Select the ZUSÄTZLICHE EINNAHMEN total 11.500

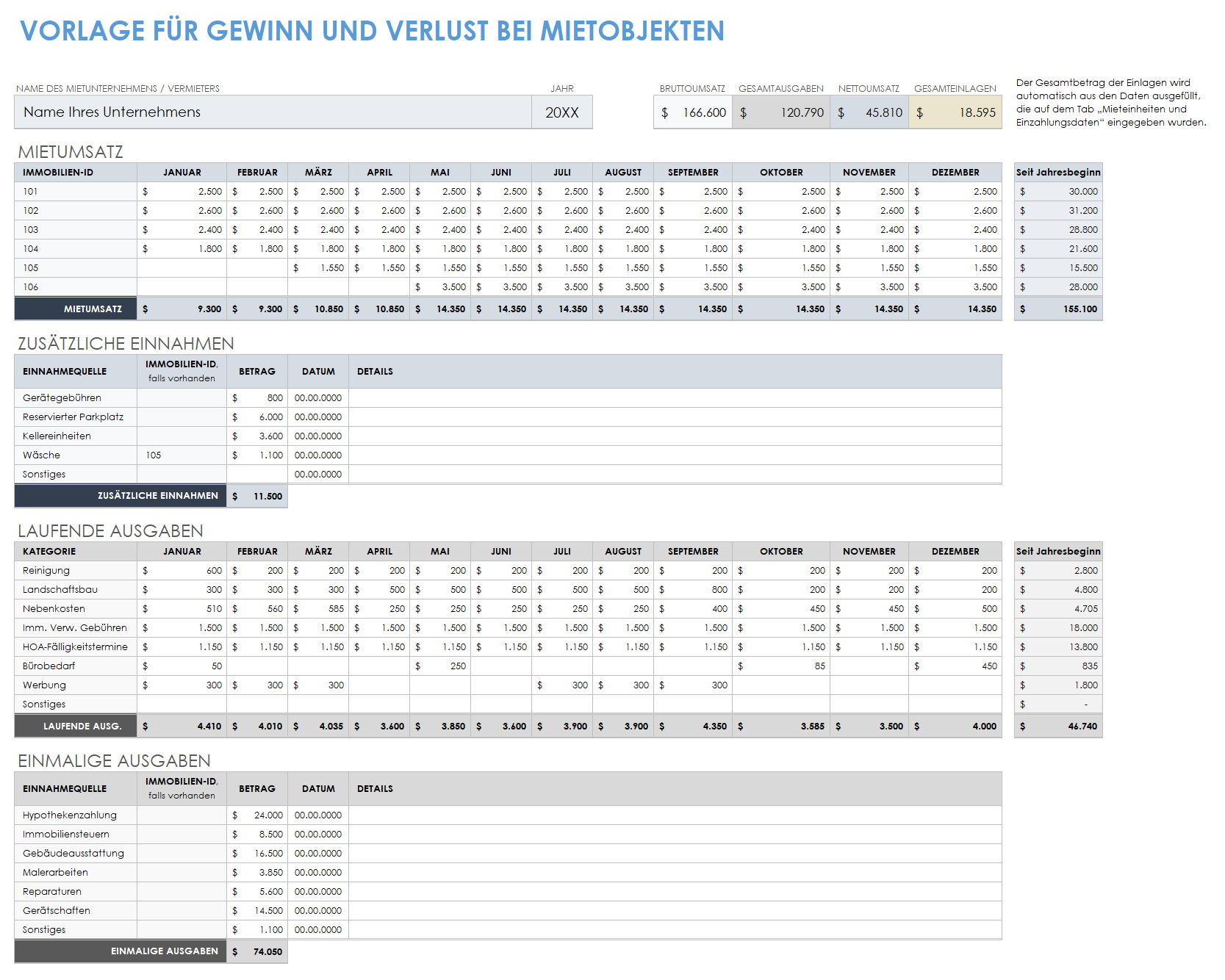pyautogui.click(x=257, y=497)
